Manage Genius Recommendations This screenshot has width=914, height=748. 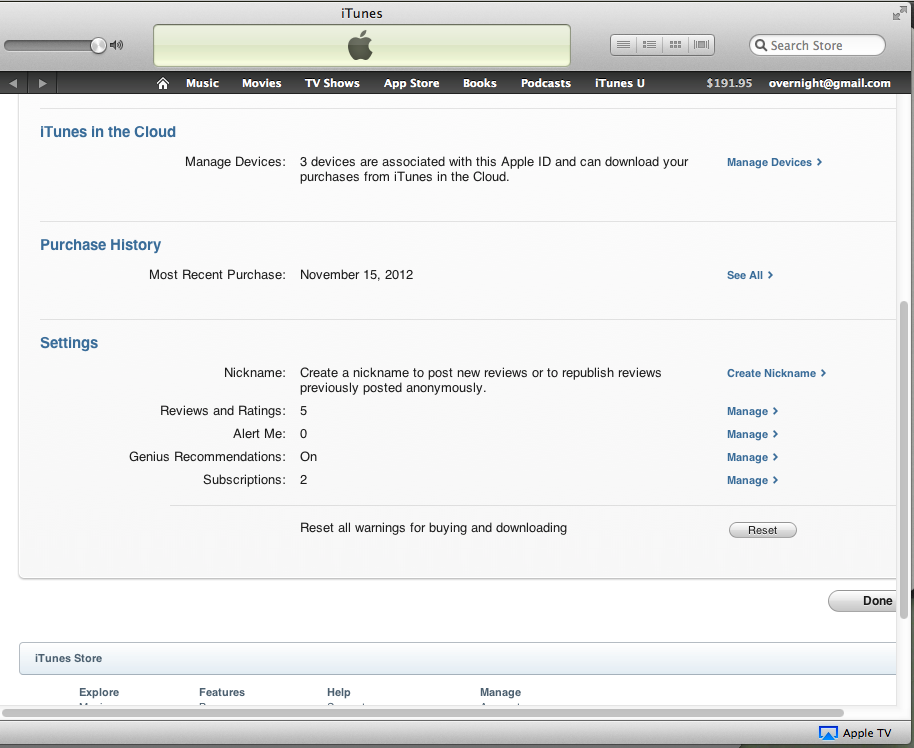click(x=752, y=457)
